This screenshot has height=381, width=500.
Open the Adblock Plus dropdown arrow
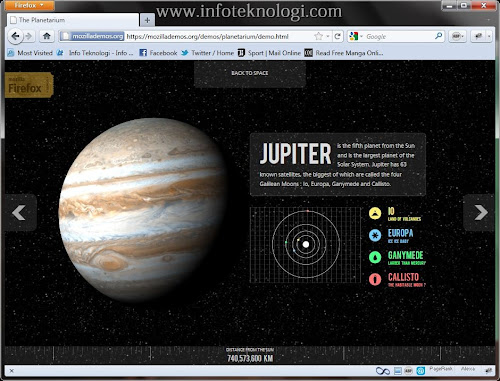pyautogui.click(x=463, y=36)
